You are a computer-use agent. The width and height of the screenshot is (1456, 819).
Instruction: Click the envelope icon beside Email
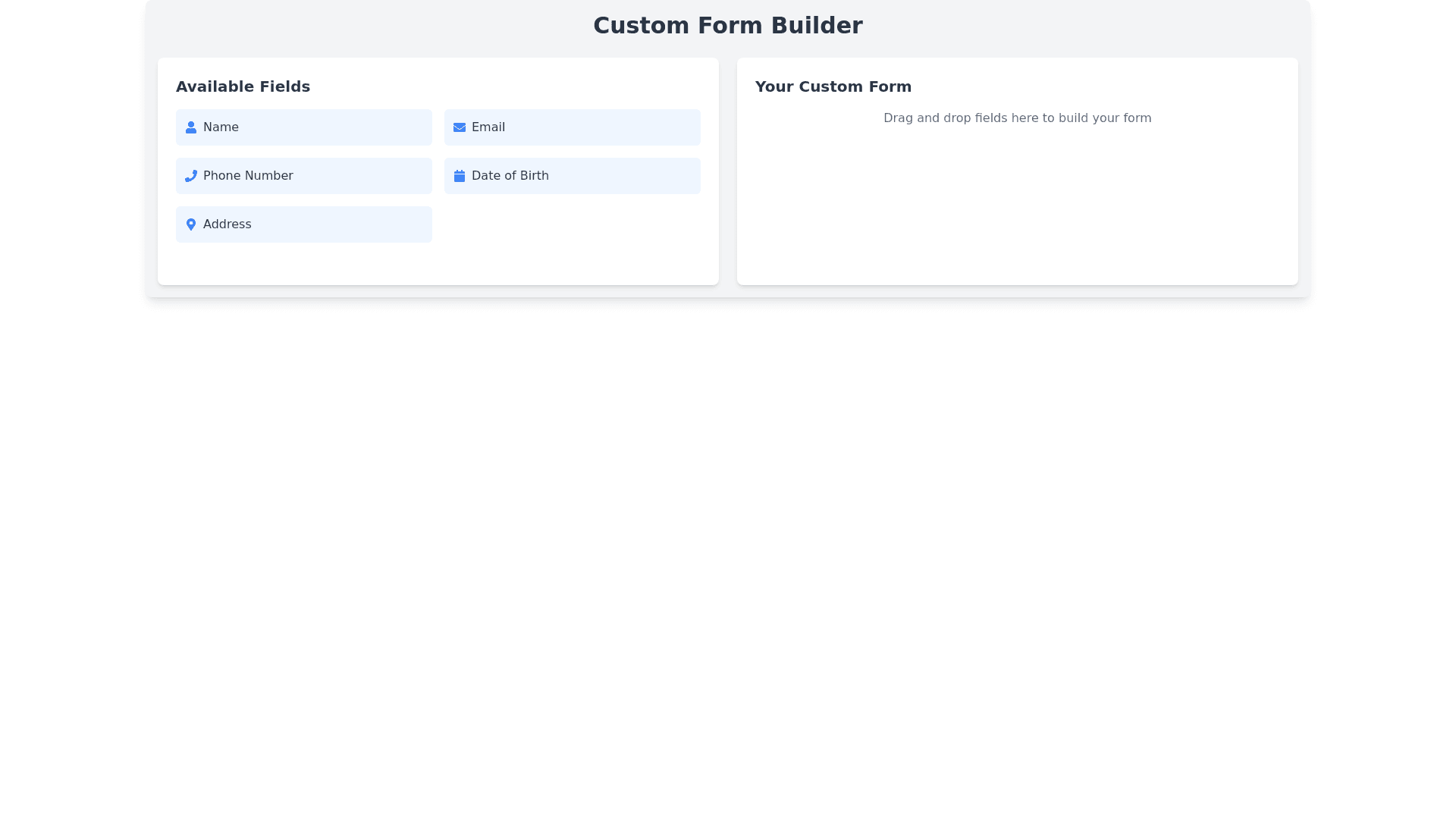459,127
